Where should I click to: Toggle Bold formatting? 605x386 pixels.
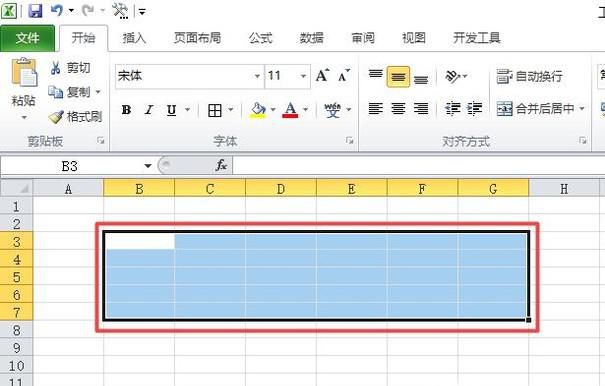click(126, 110)
